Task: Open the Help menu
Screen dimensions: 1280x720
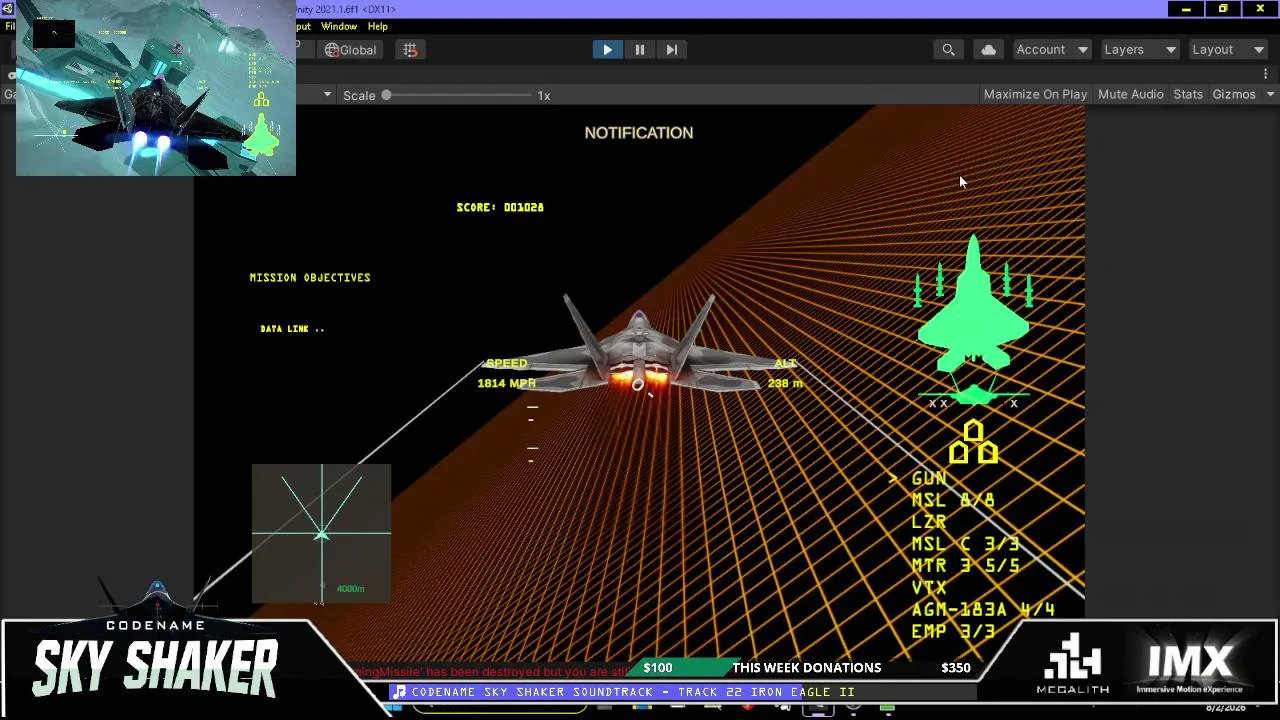Action: click(378, 26)
